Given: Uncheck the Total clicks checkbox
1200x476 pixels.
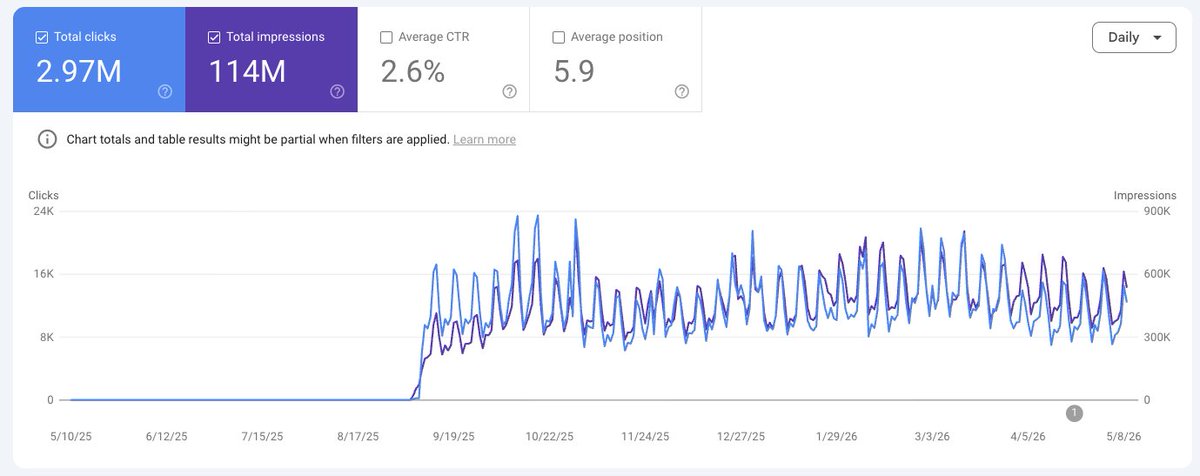Looking at the screenshot, I should pyautogui.click(x=41, y=37).
